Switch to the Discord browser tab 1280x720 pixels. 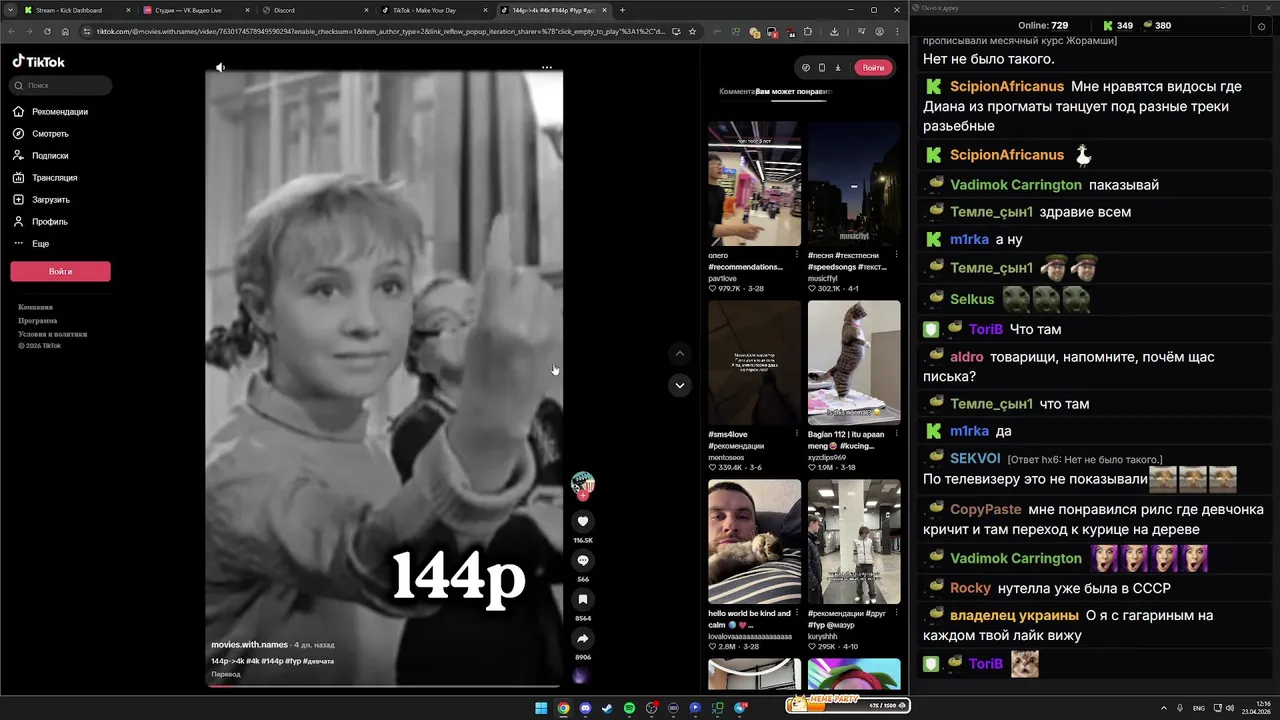pos(317,10)
